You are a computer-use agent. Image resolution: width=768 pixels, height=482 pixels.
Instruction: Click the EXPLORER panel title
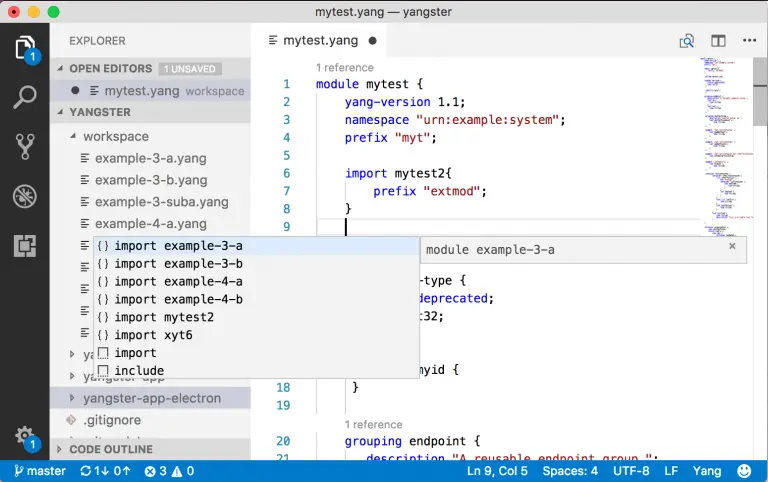97,41
